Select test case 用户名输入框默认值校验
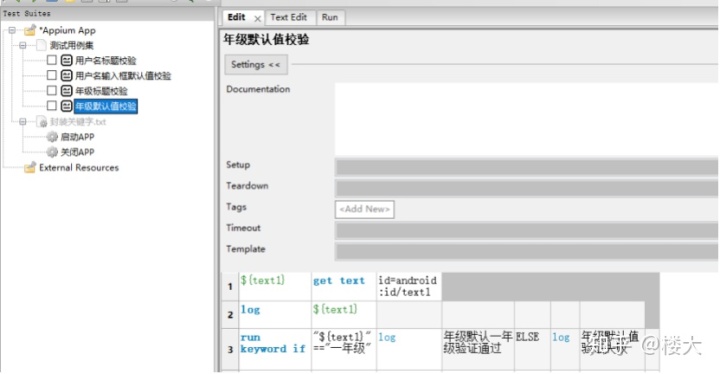720x374 pixels. (x=123, y=75)
